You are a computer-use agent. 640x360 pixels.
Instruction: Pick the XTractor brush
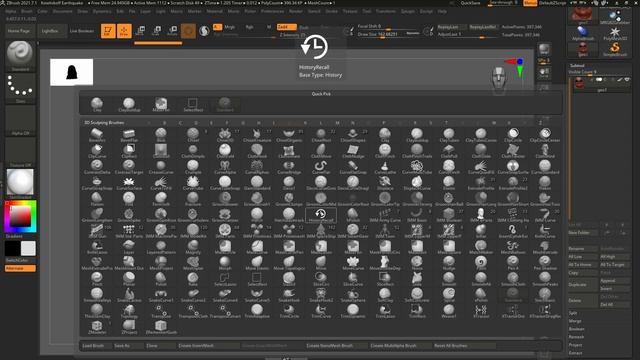point(481,311)
